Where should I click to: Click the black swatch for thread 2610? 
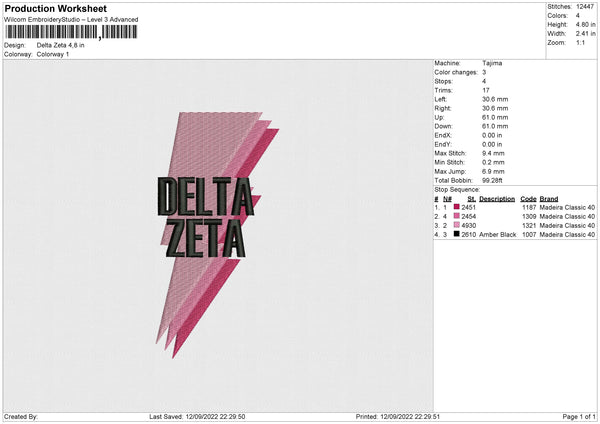457,234
